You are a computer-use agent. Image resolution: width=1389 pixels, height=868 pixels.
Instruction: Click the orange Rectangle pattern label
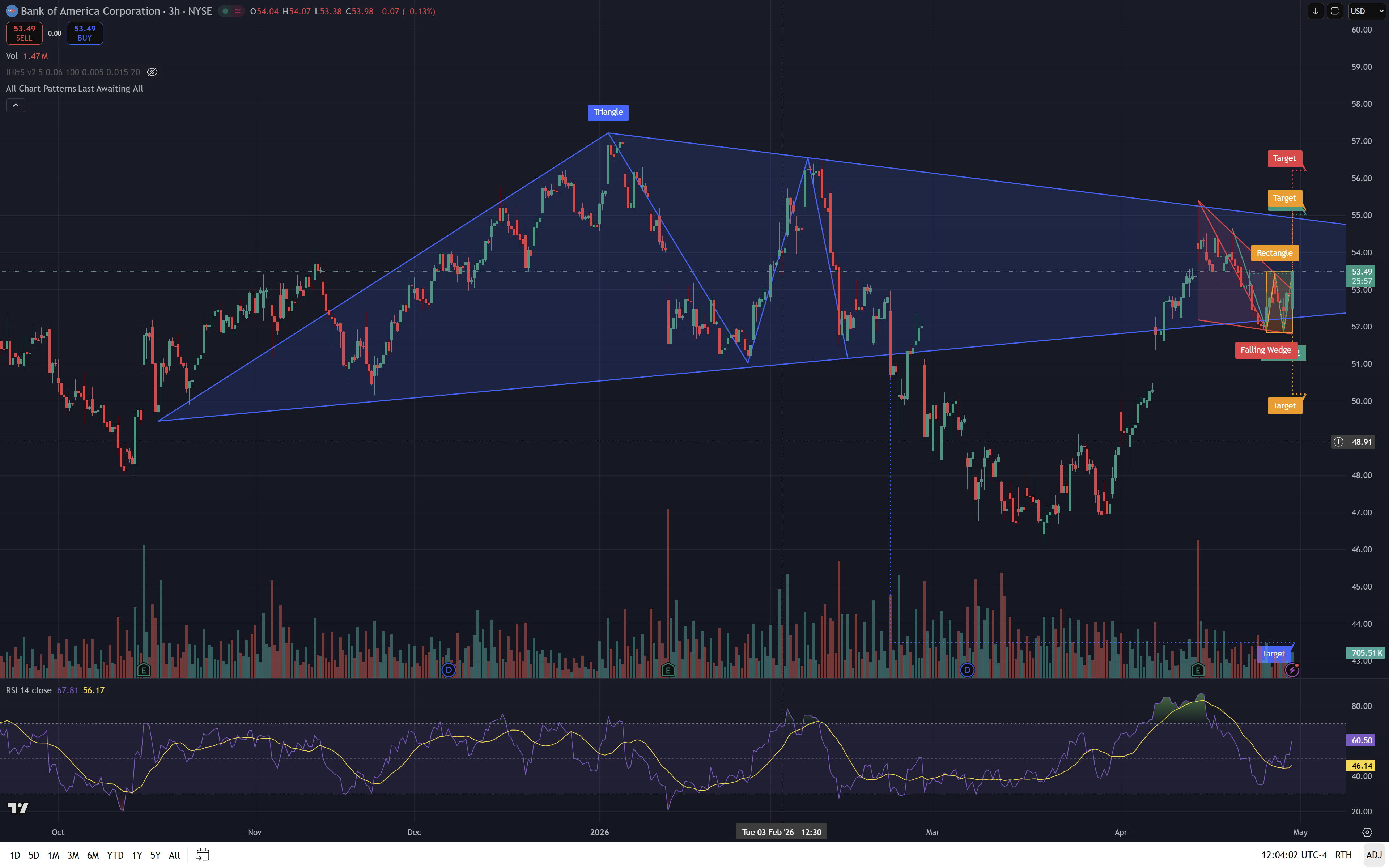point(1274,253)
